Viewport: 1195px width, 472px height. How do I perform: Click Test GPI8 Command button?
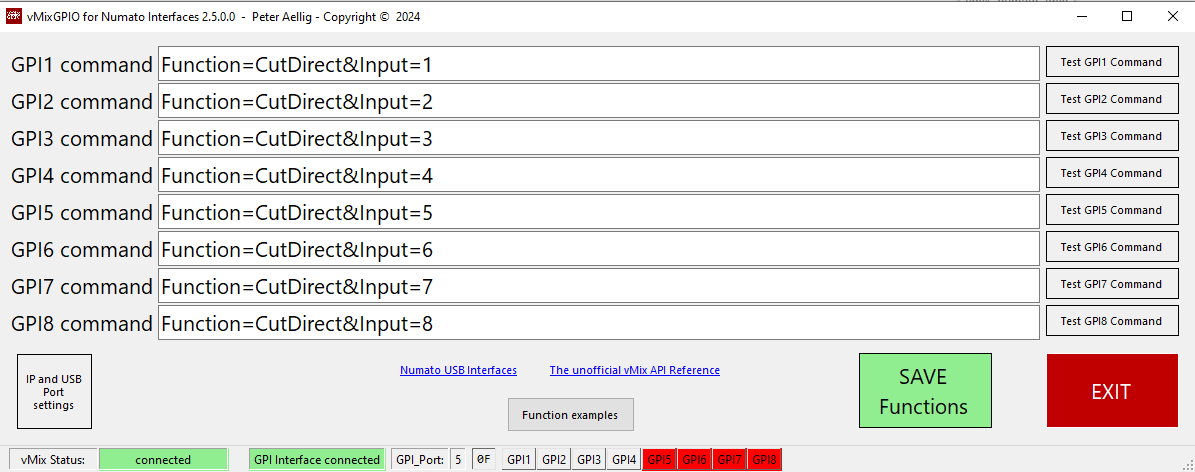(1112, 321)
